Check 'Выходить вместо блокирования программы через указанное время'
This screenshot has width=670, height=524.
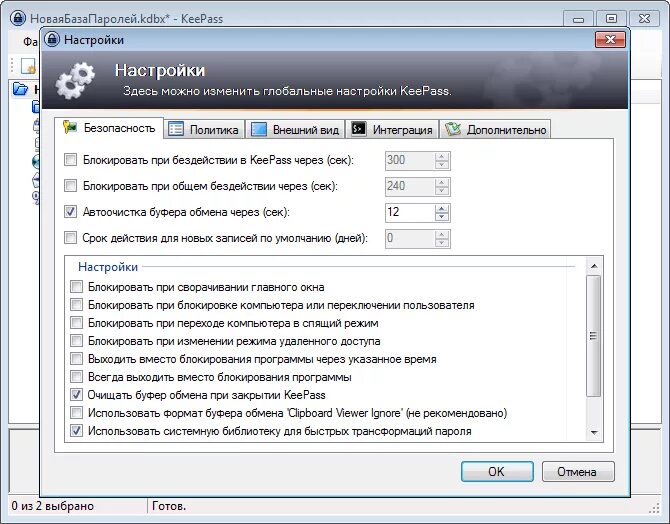[x=76, y=358]
